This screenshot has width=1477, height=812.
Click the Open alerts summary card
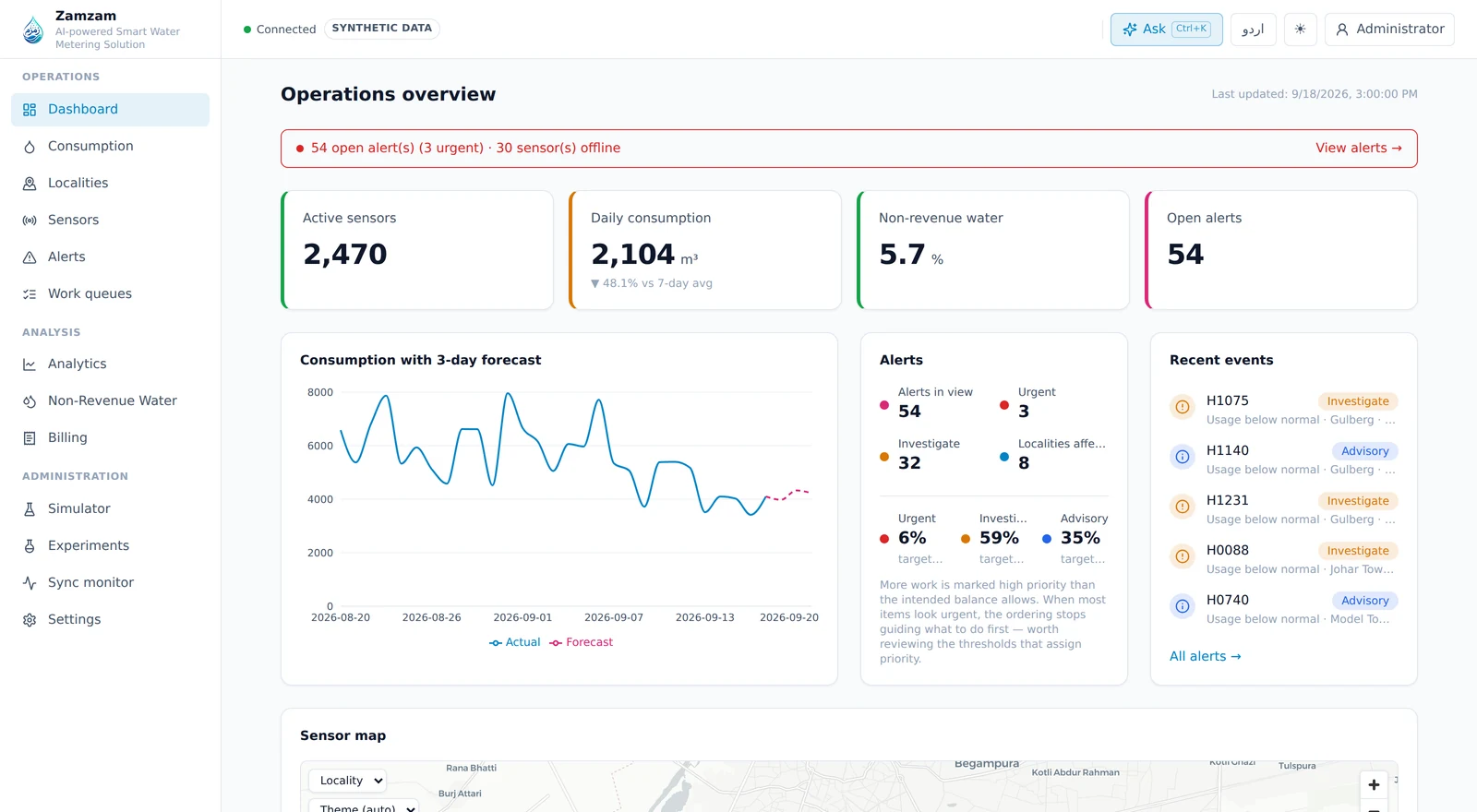tap(1281, 250)
